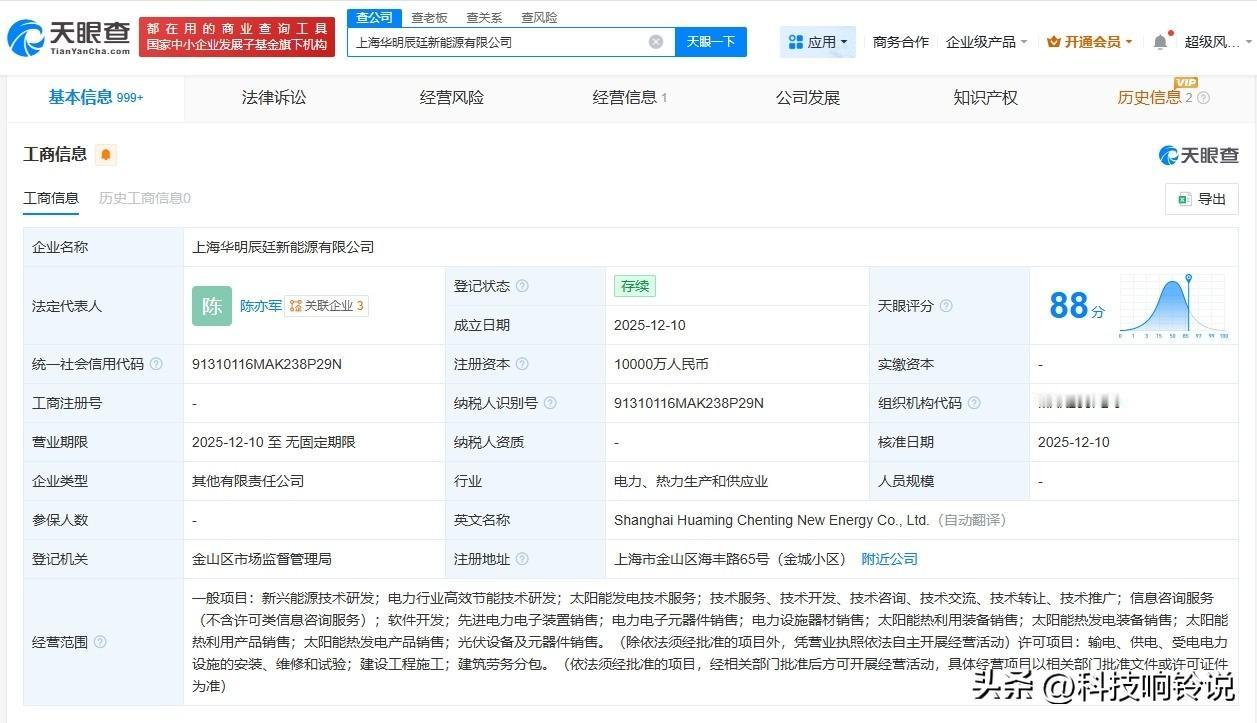Click help icon next to 组织机构代码

(974, 403)
